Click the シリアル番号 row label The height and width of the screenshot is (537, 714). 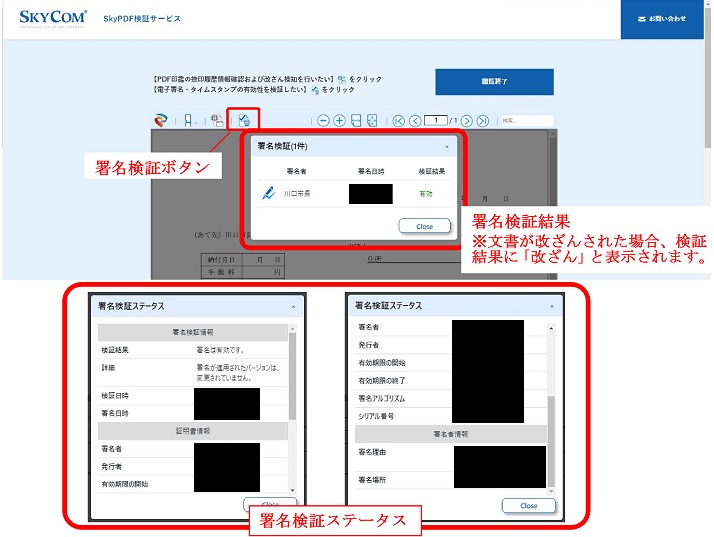point(376,416)
